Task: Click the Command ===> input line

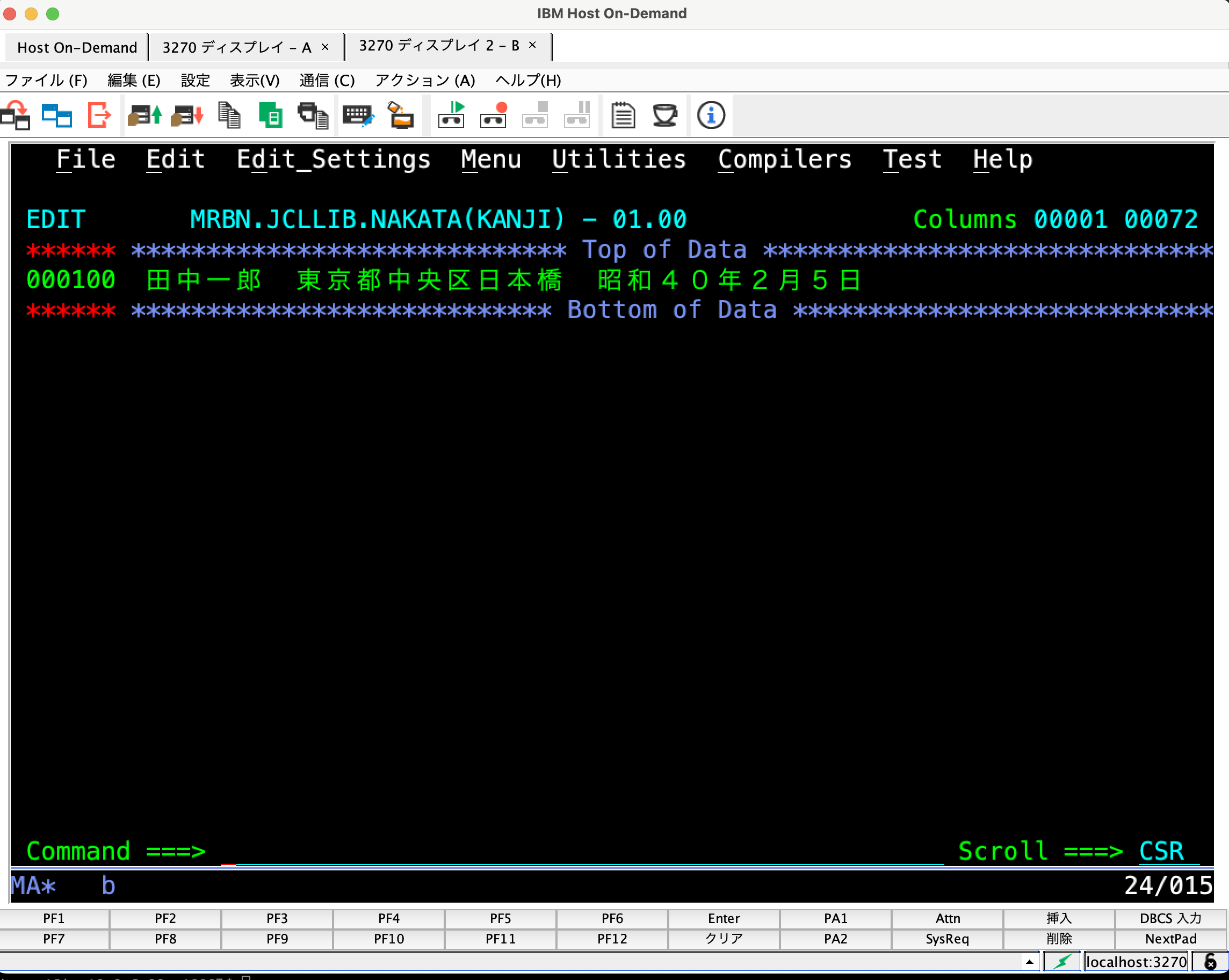Action: (x=583, y=851)
